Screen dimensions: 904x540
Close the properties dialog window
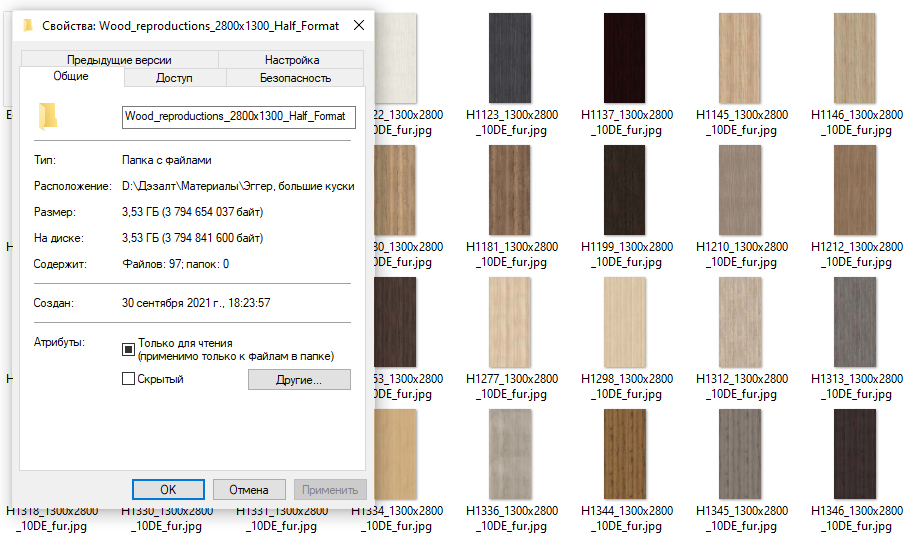pyautogui.click(x=358, y=25)
